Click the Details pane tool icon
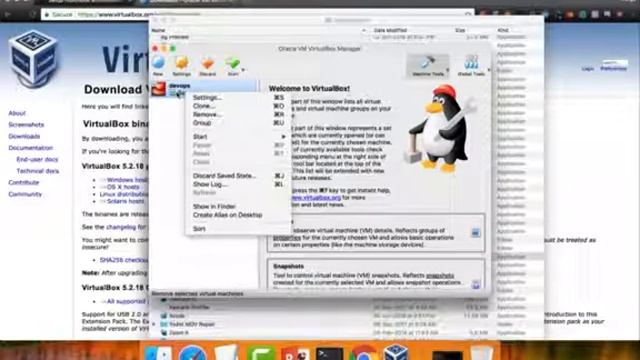The height and width of the screenshot is (360, 640). 476,233
